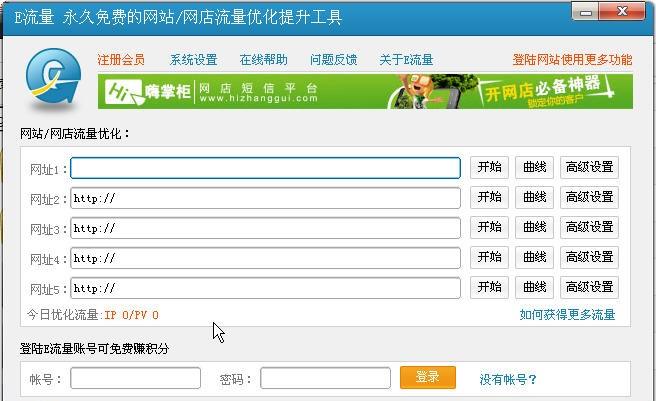The width and height of the screenshot is (656, 401).
Task: Click 问题反馈 menu item
Action: 333,60
